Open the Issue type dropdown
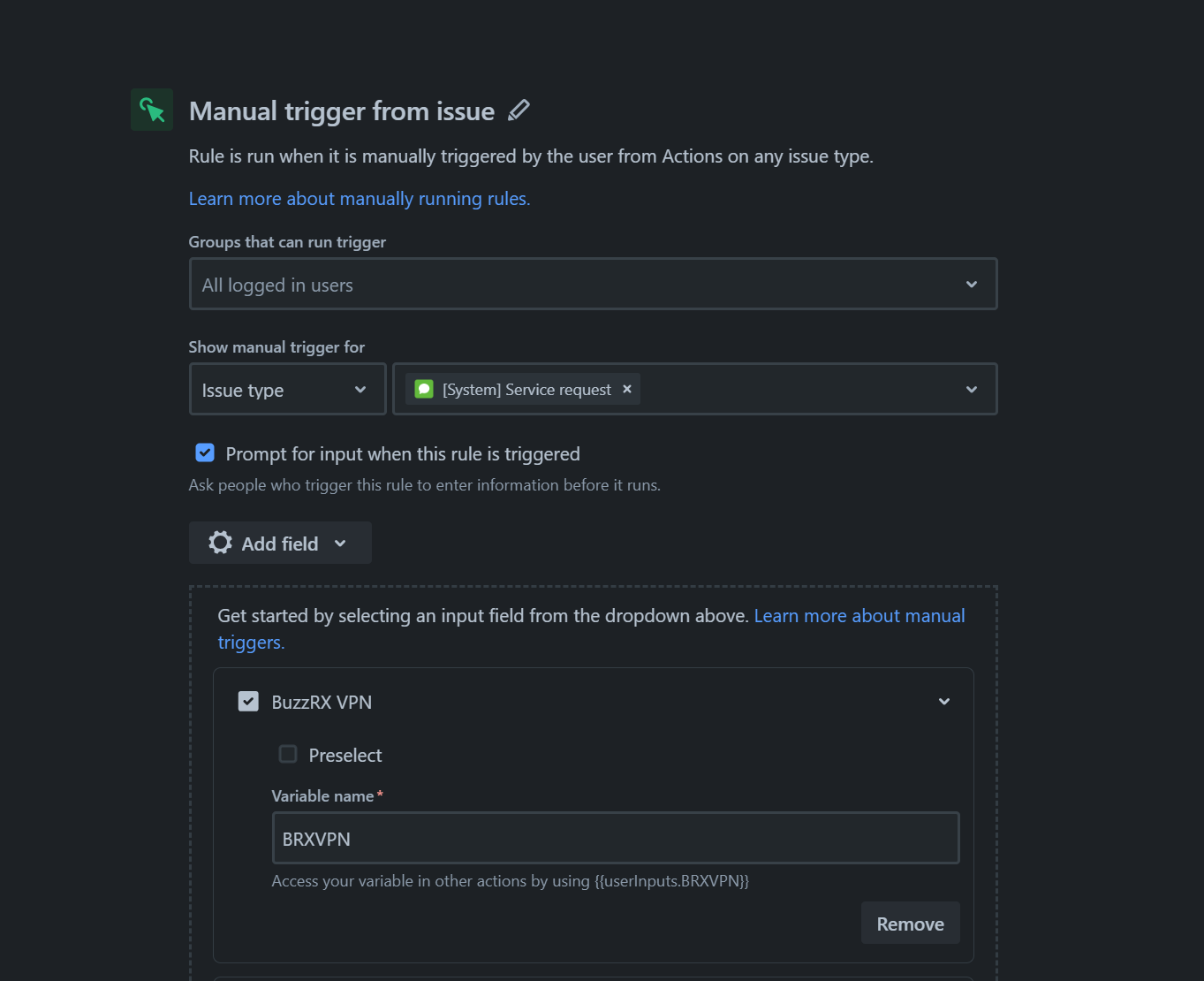The width and height of the screenshot is (1204, 981). [x=288, y=389]
